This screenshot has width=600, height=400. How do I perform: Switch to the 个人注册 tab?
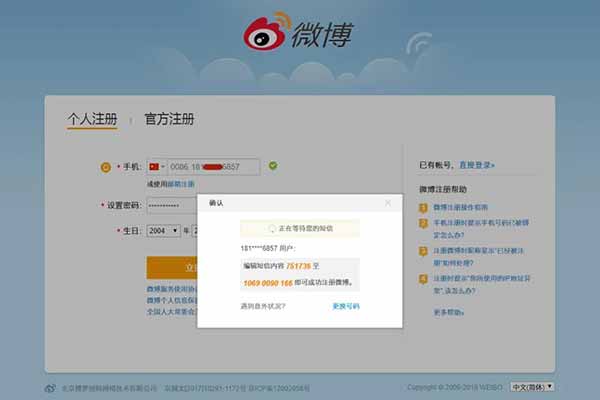point(92,119)
